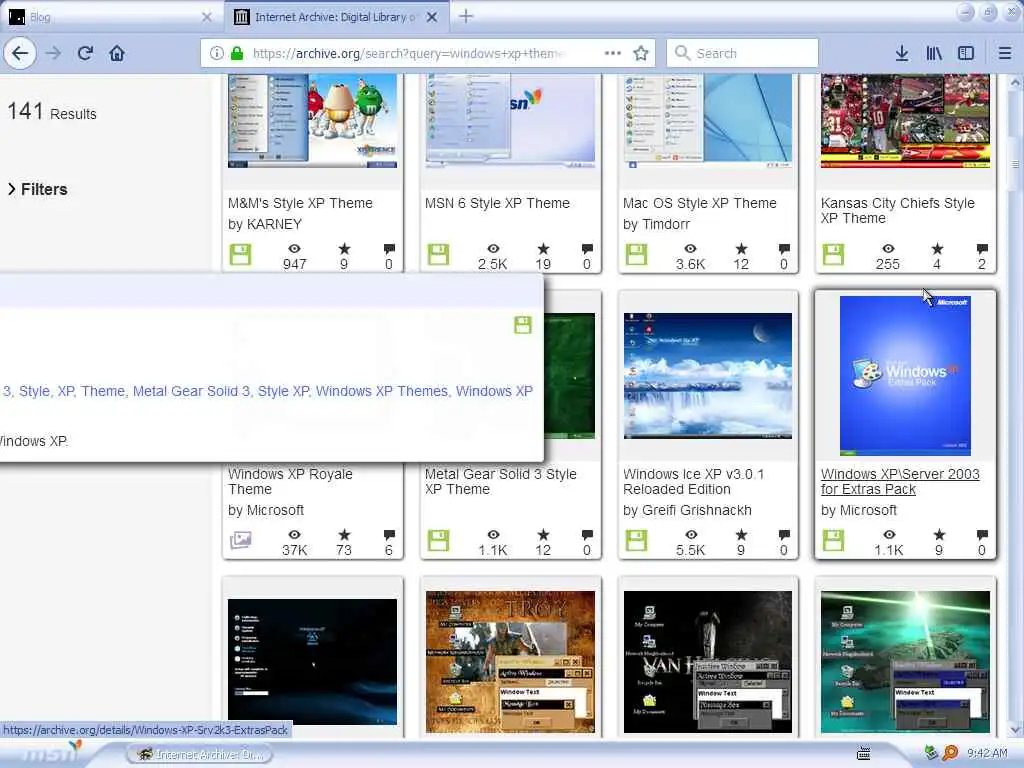Switch to the Blog tab
The width and height of the screenshot is (1024, 768).
coord(111,17)
